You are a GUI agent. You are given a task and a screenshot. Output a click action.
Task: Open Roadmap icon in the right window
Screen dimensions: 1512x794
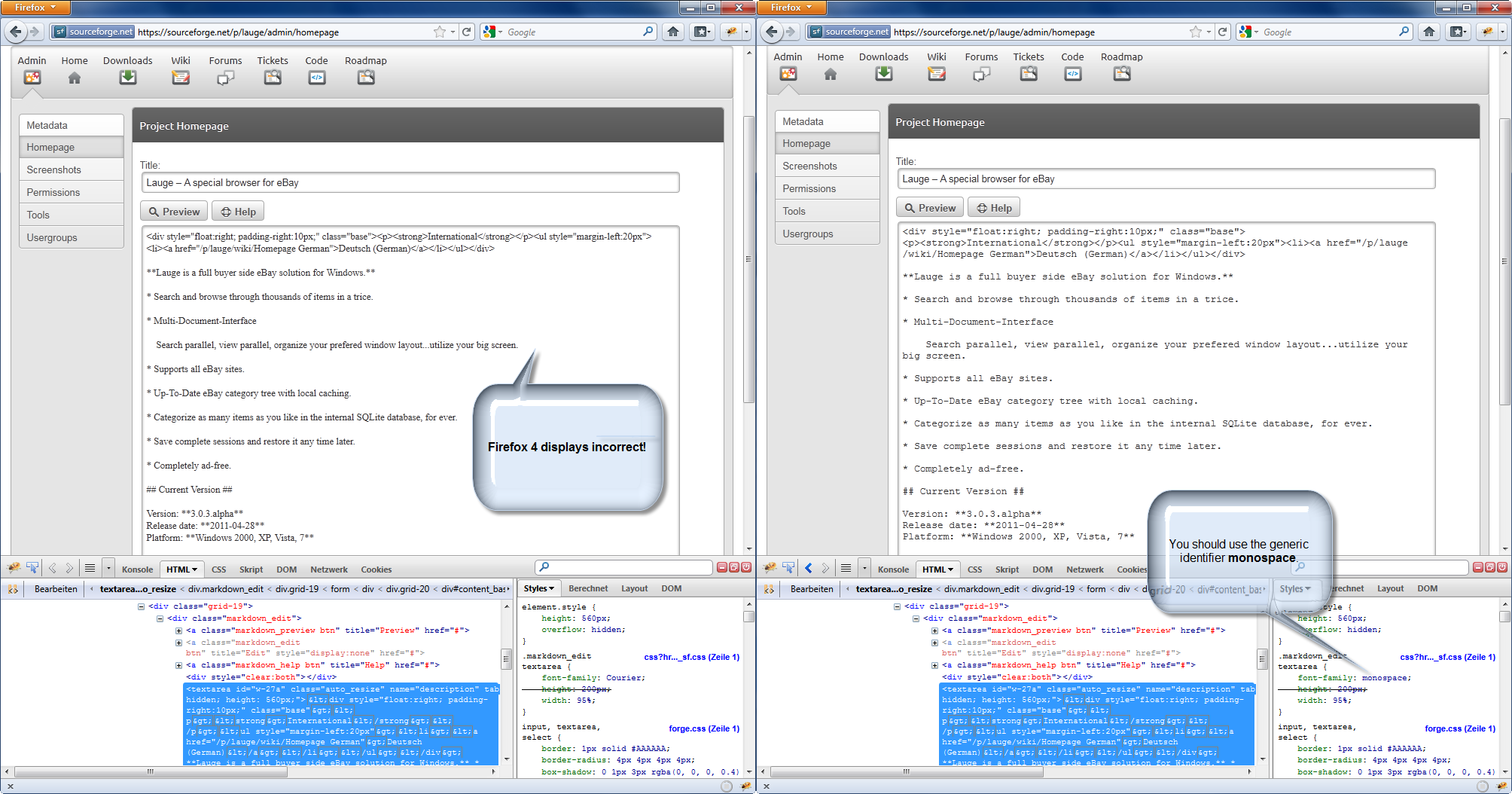pyautogui.click(x=1122, y=74)
